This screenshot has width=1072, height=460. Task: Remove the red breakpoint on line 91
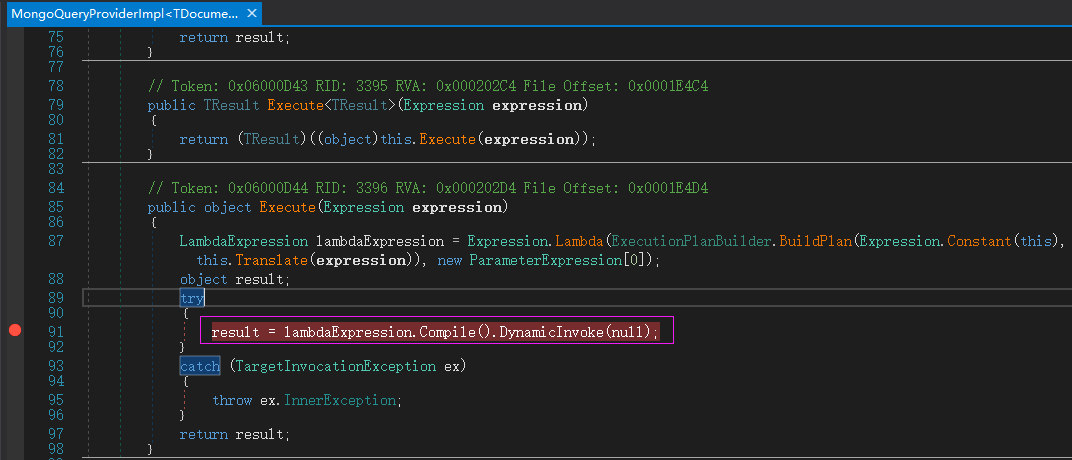pyautogui.click(x=15, y=331)
